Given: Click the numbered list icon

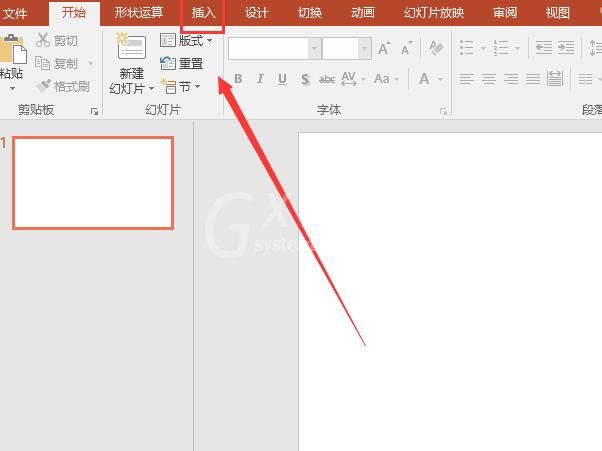Looking at the screenshot, I should (x=501, y=48).
